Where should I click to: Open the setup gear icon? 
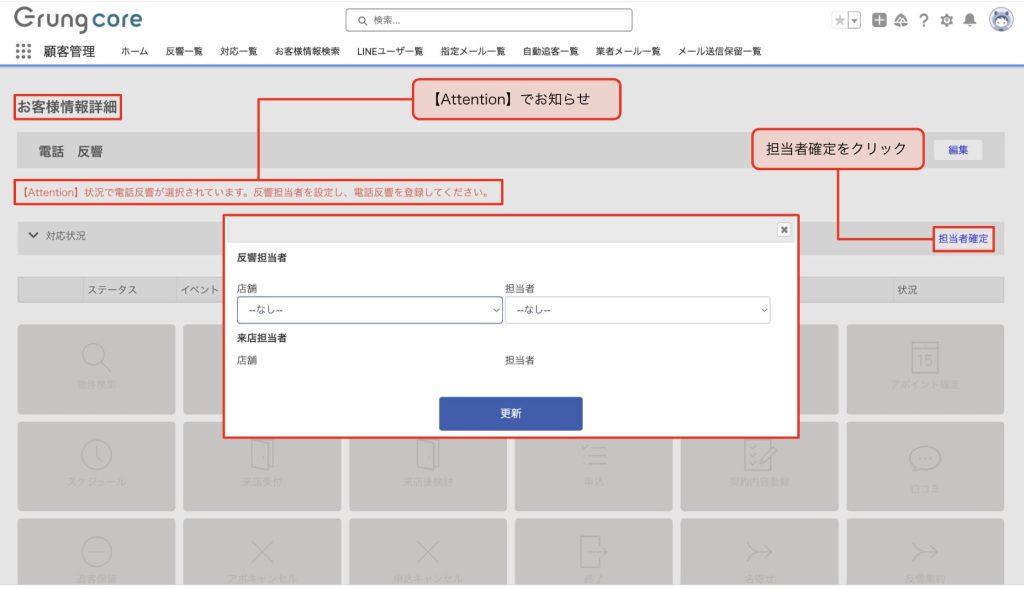pos(946,20)
